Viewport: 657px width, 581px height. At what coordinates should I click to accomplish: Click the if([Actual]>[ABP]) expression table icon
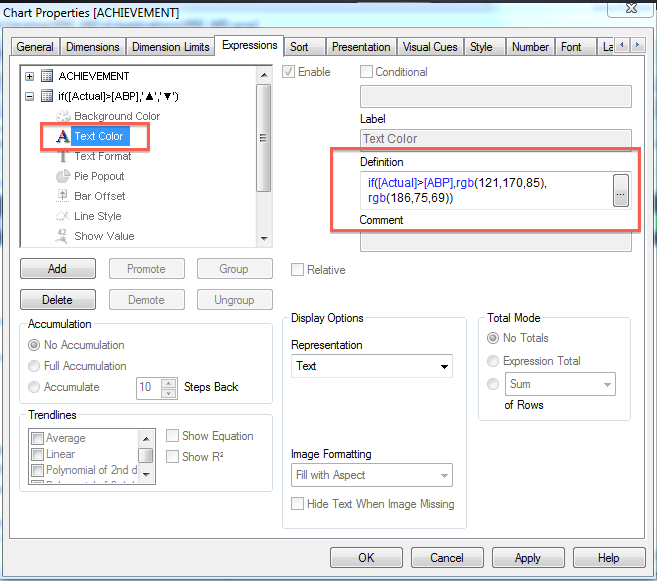click(x=47, y=96)
